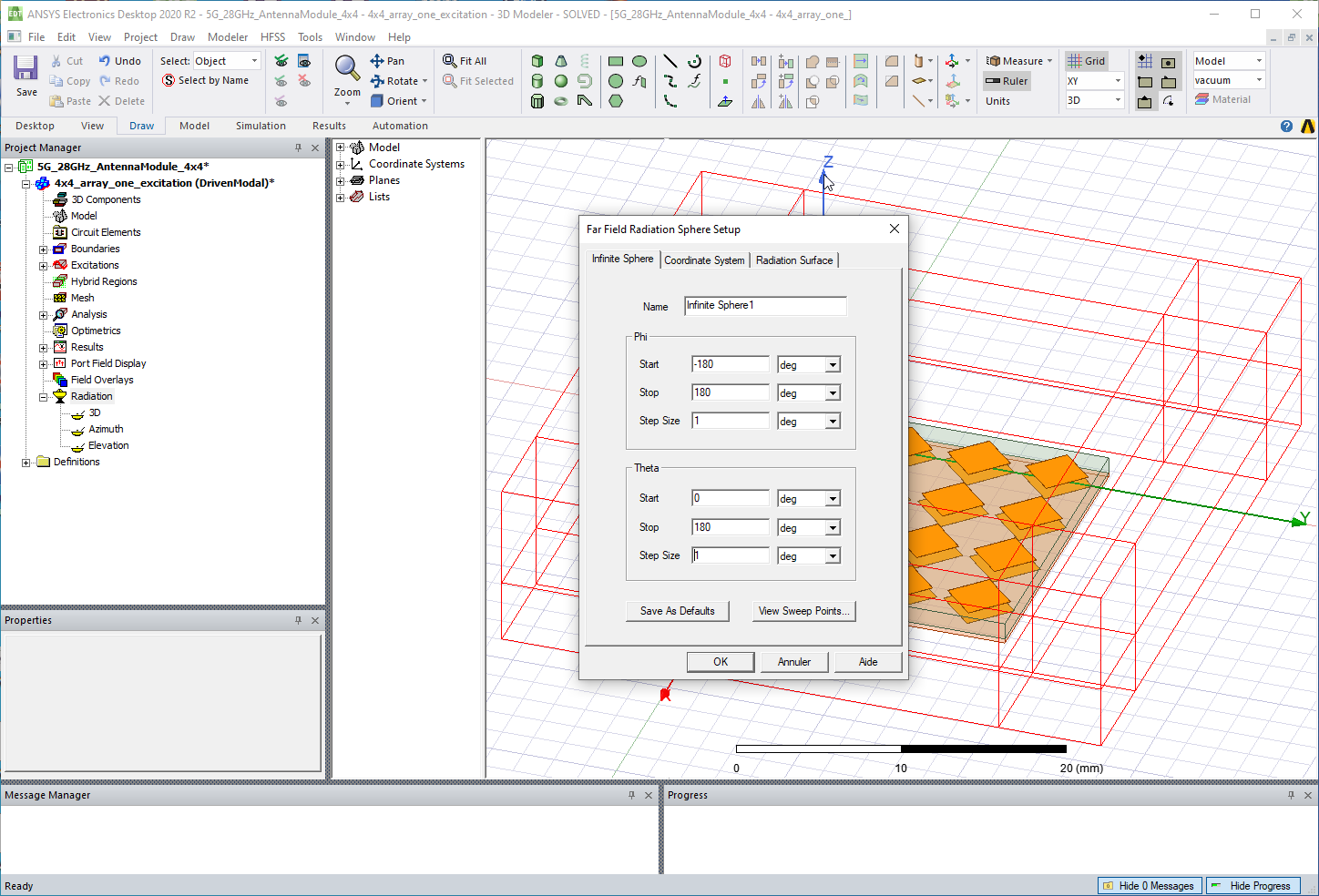
Task: Toggle the Grid display
Action: (1087, 61)
